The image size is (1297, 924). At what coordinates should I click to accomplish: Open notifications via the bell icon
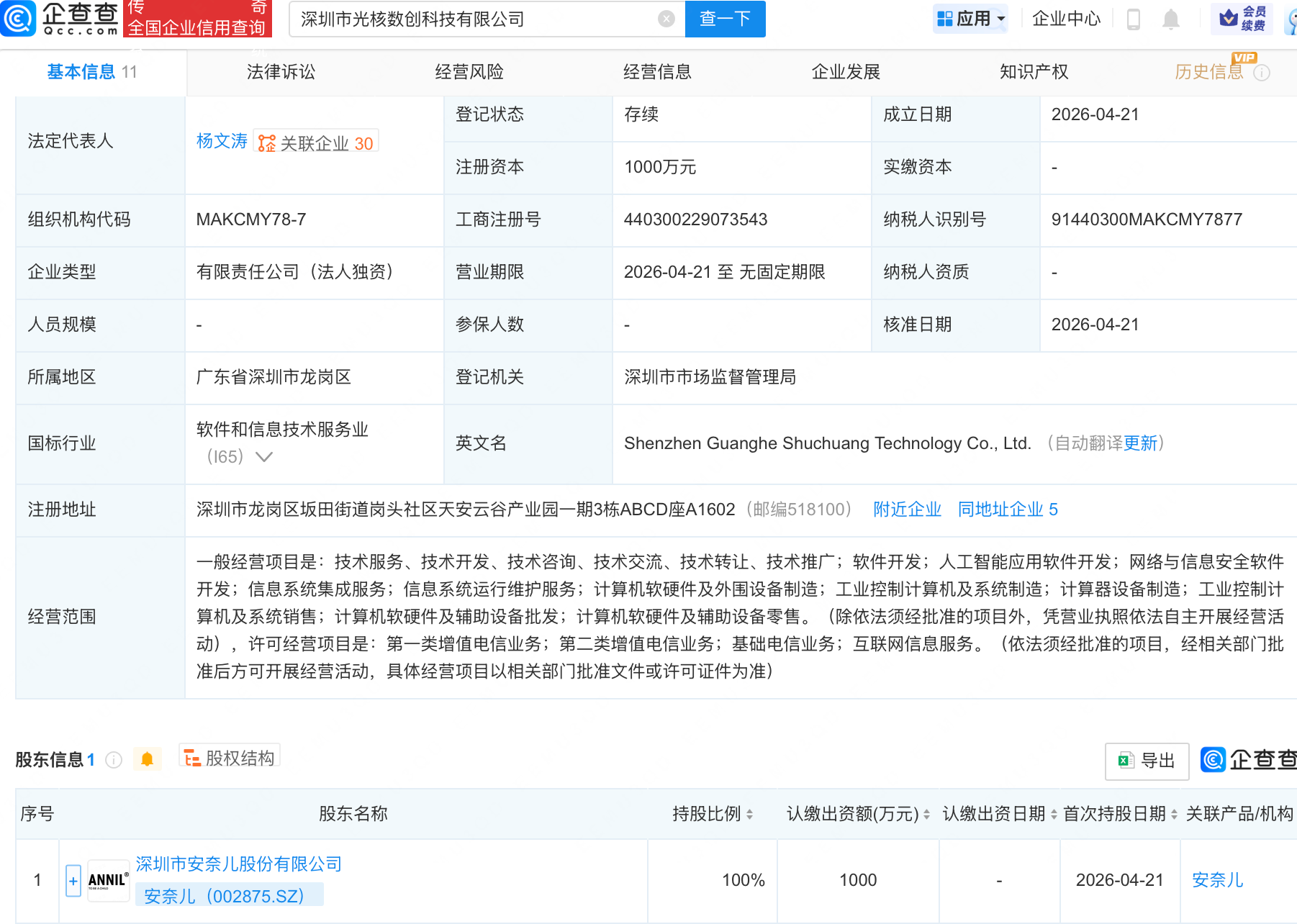tap(1170, 19)
